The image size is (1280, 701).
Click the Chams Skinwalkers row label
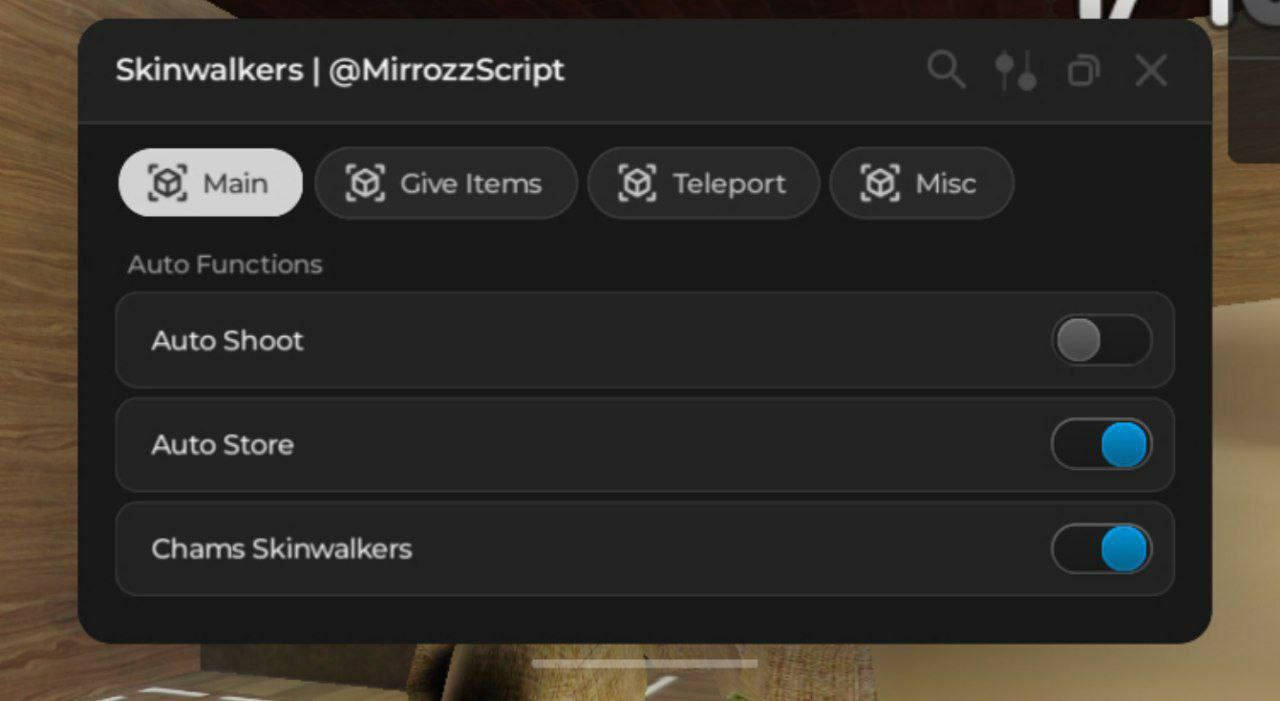click(281, 549)
